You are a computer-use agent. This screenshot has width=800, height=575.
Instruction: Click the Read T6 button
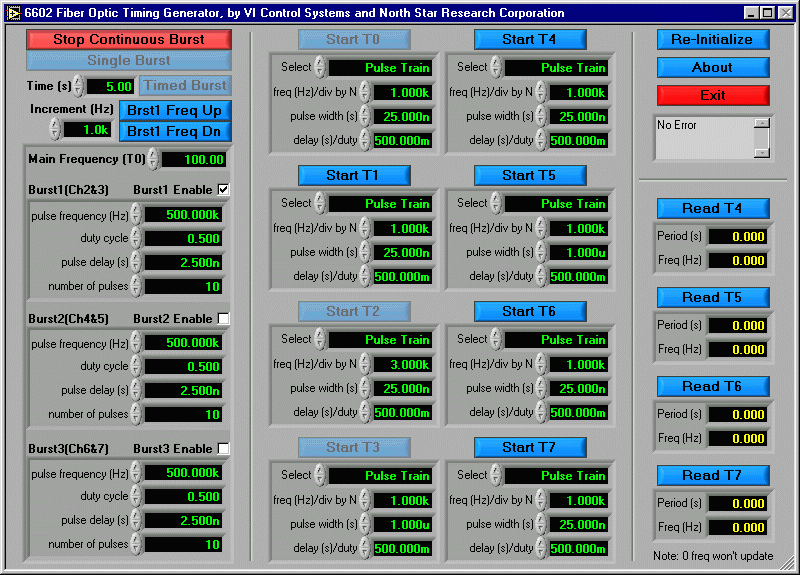click(713, 386)
